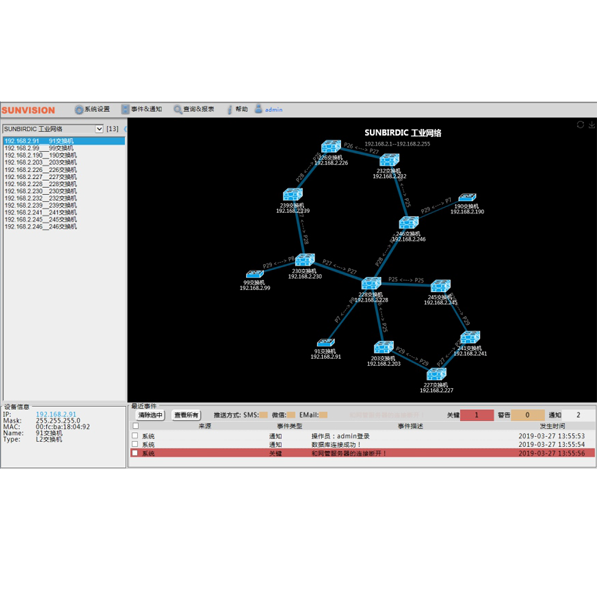Screen dimensions: 600x600
Task: Select the 190交换机 switch node in topology
Action: click(x=467, y=197)
